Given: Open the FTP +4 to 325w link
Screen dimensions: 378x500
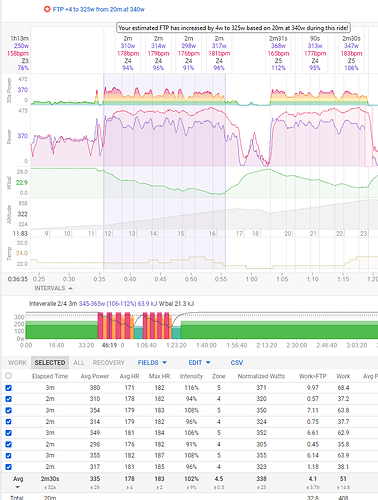Looking at the screenshot, I should [98, 9].
